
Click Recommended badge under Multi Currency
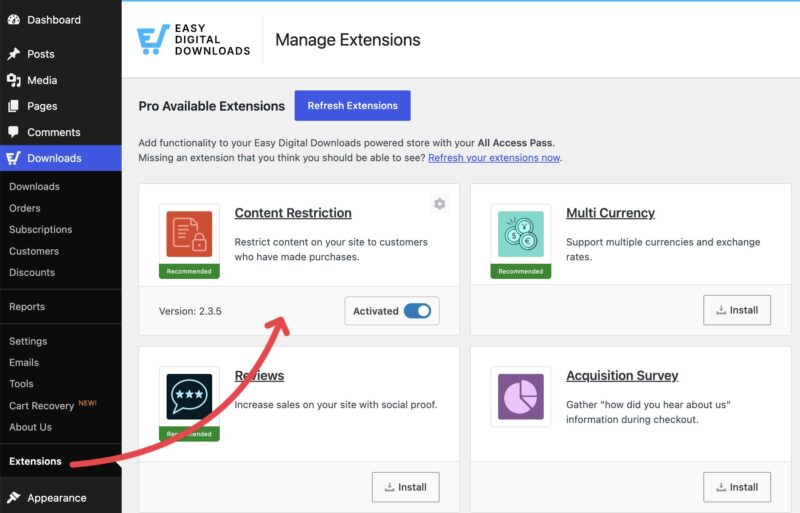tap(520, 272)
